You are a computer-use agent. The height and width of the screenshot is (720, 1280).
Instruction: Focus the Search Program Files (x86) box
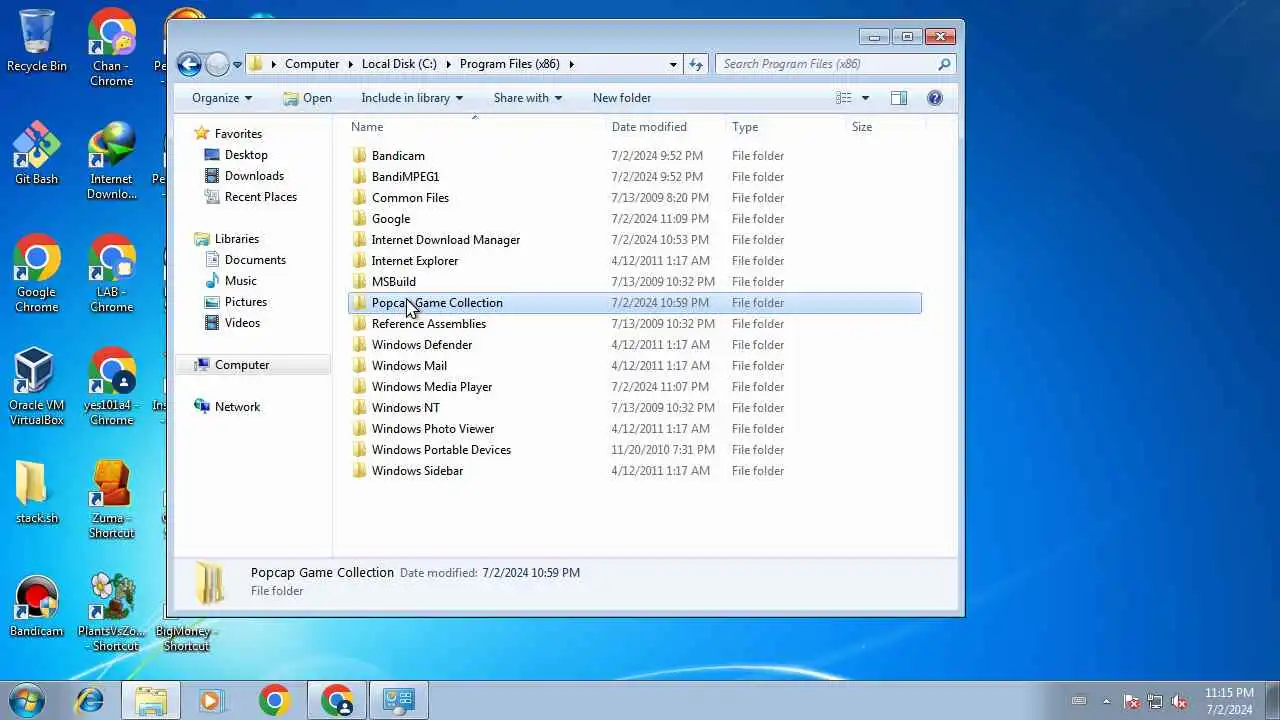(835, 64)
